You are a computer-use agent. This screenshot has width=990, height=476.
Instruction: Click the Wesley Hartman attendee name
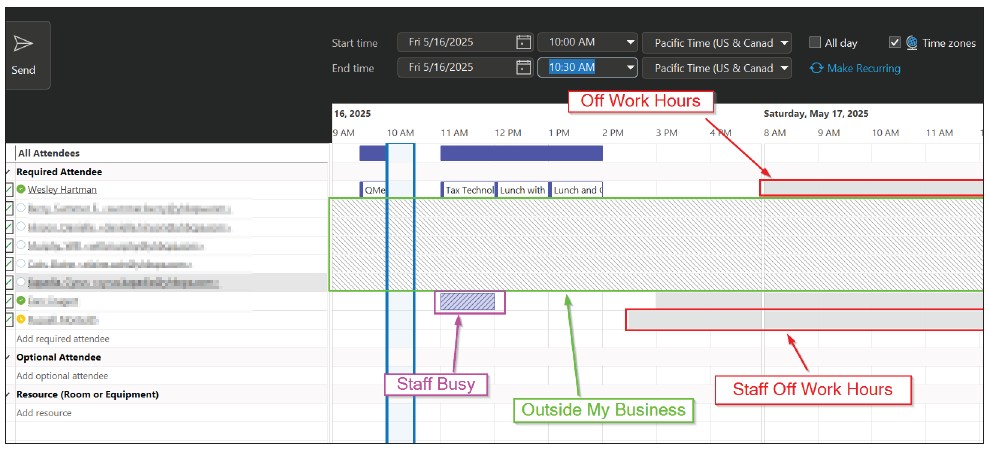click(62, 189)
